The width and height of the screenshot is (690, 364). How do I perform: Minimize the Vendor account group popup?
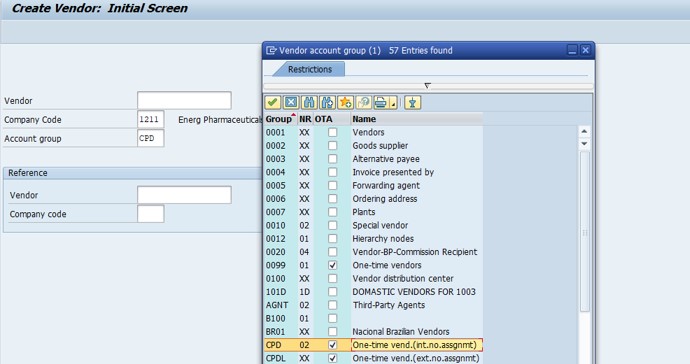(x=572, y=50)
